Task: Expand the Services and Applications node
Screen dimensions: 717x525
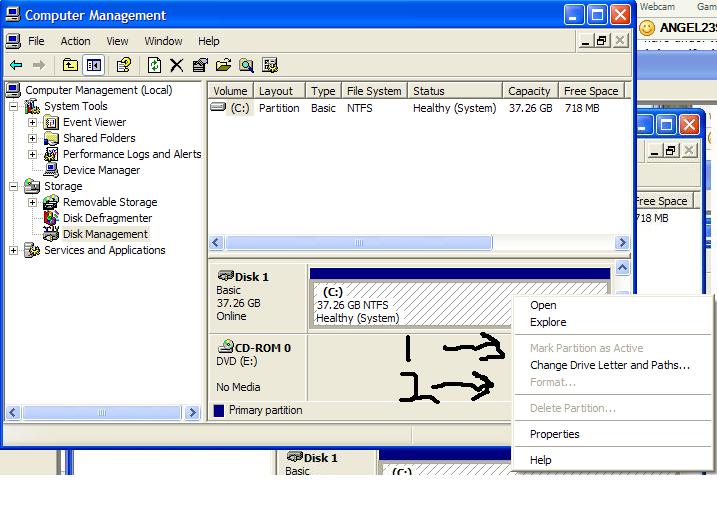Action: [14, 250]
